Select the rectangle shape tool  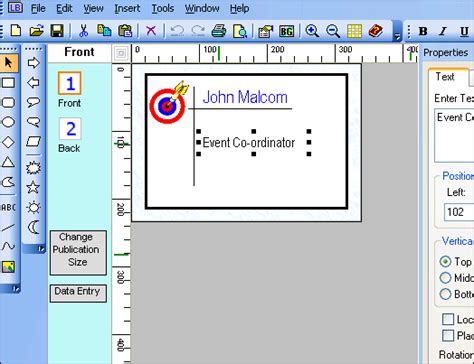click(x=8, y=82)
